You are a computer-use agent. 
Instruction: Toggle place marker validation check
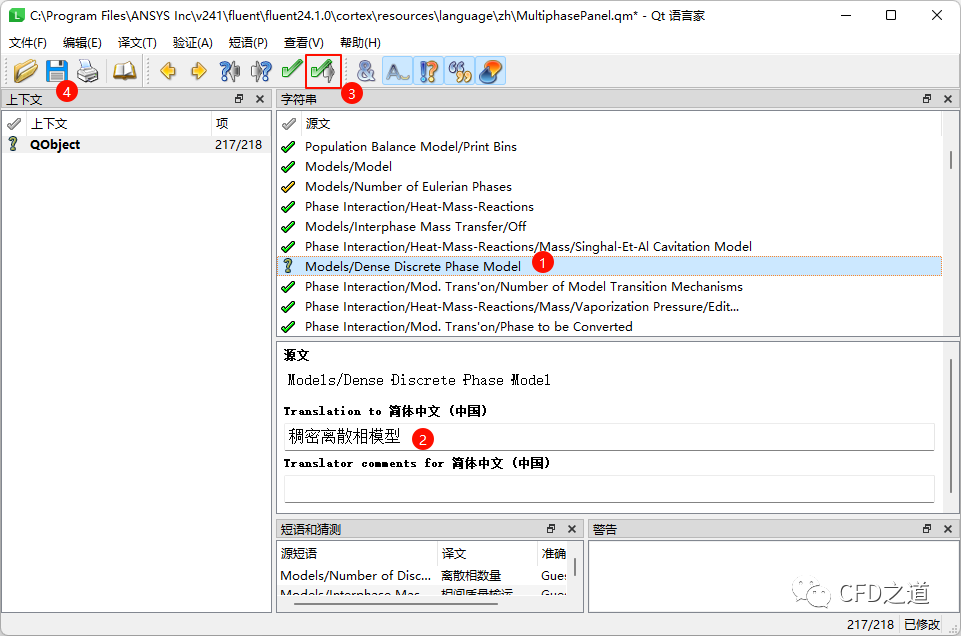point(491,71)
